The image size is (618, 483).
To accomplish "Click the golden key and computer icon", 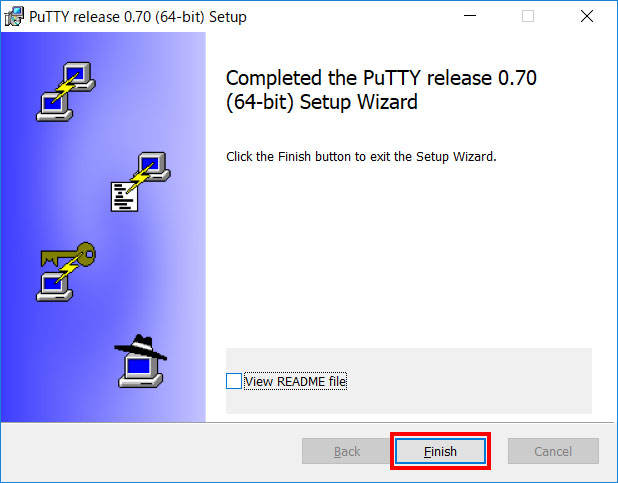I will click(x=66, y=272).
